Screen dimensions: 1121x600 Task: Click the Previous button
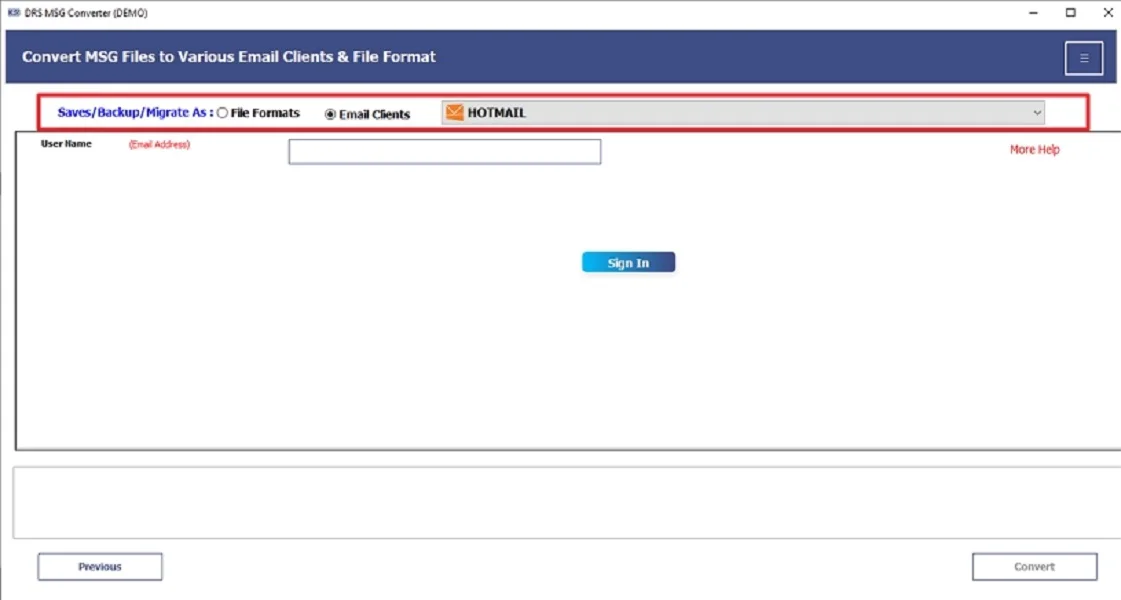(99, 566)
